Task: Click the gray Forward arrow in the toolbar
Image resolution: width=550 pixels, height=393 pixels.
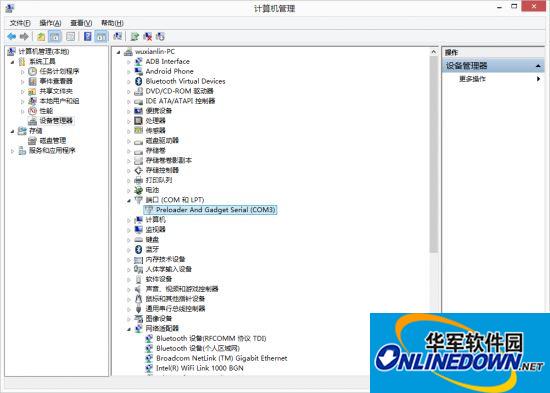Action: pos(24,36)
